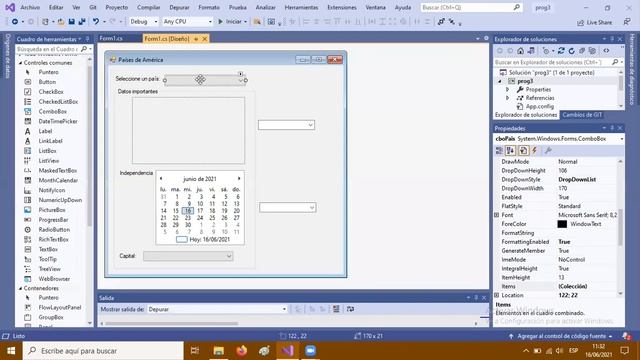Select the ComboBox control in toolbox
The height and width of the screenshot is (360, 640).
(x=52, y=111)
